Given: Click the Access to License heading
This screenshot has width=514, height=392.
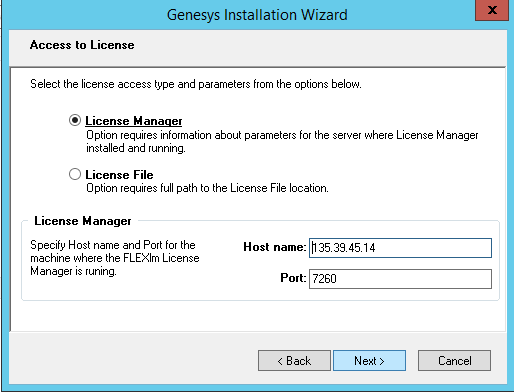Looking at the screenshot, I should pyautogui.click(x=82, y=45).
